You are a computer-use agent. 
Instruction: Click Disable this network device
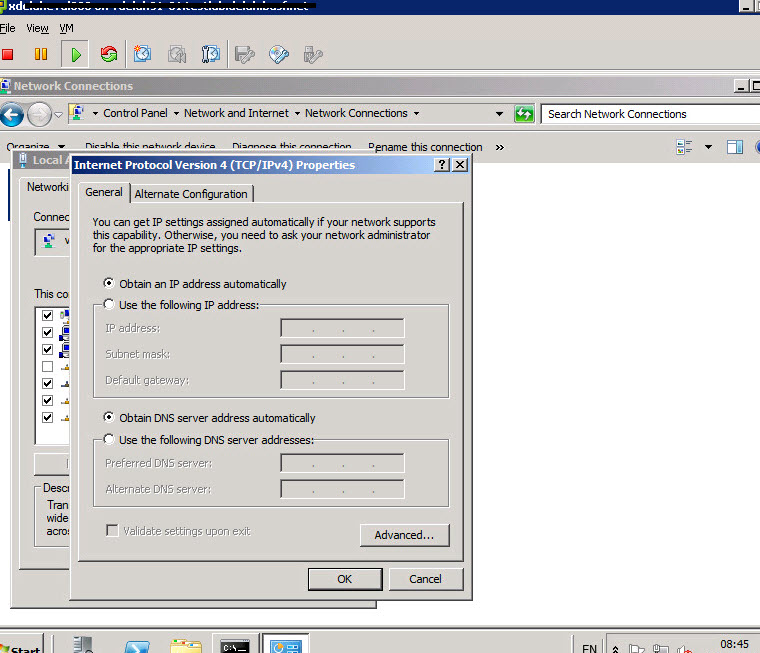point(150,146)
